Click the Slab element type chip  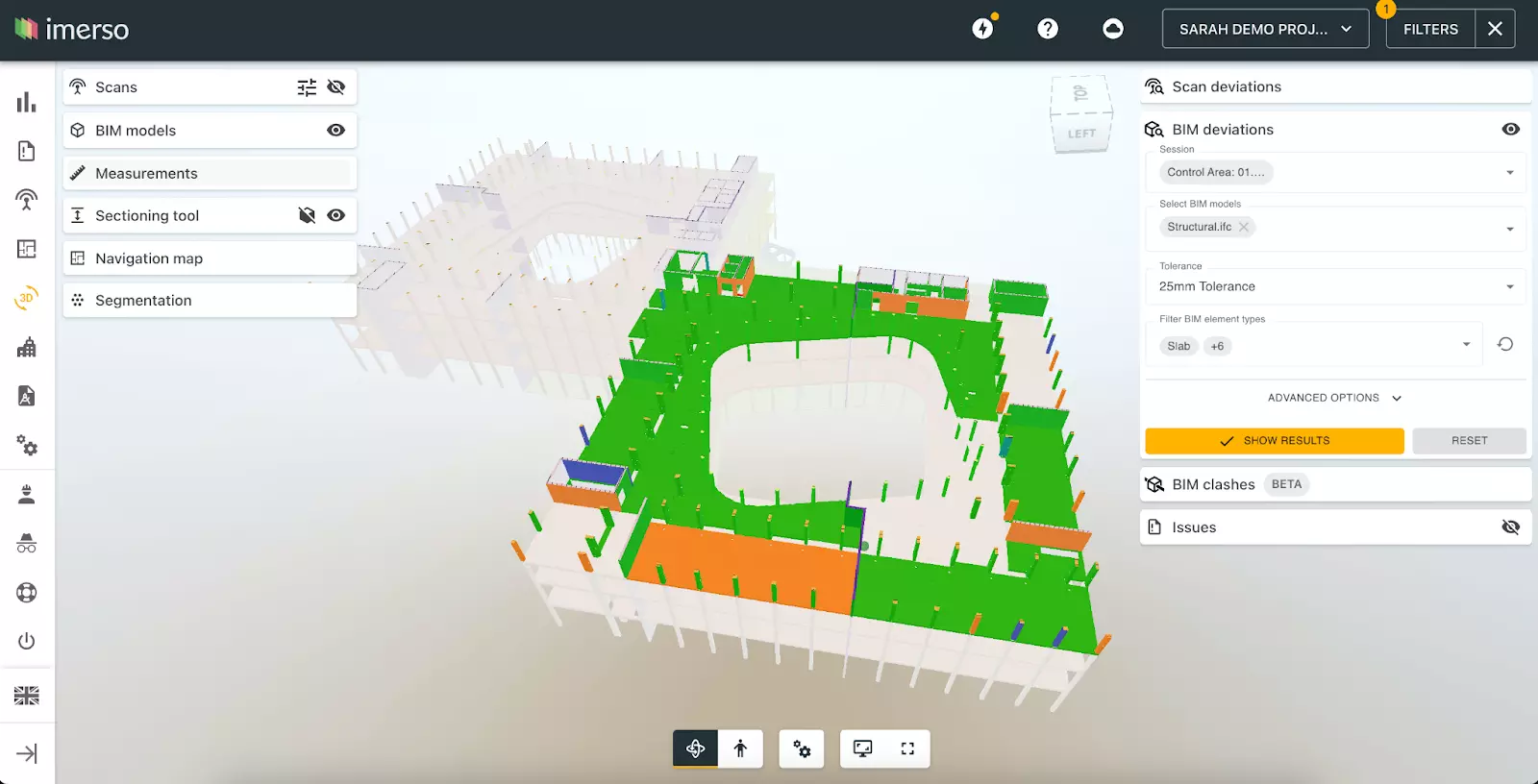click(x=1178, y=346)
